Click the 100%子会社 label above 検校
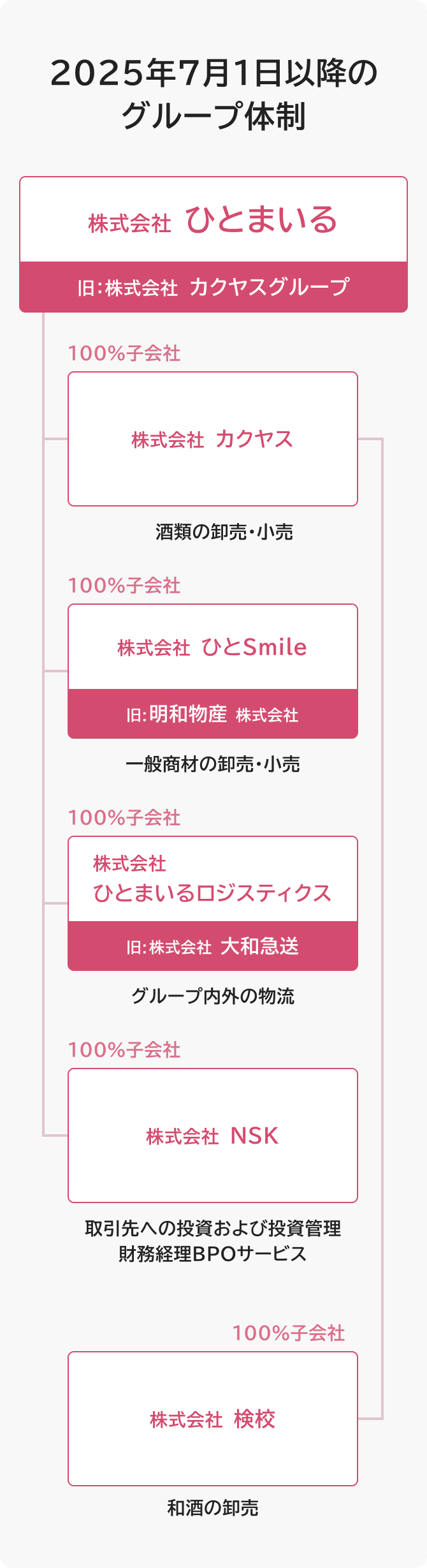The width and height of the screenshot is (427, 1568). pos(289,1333)
